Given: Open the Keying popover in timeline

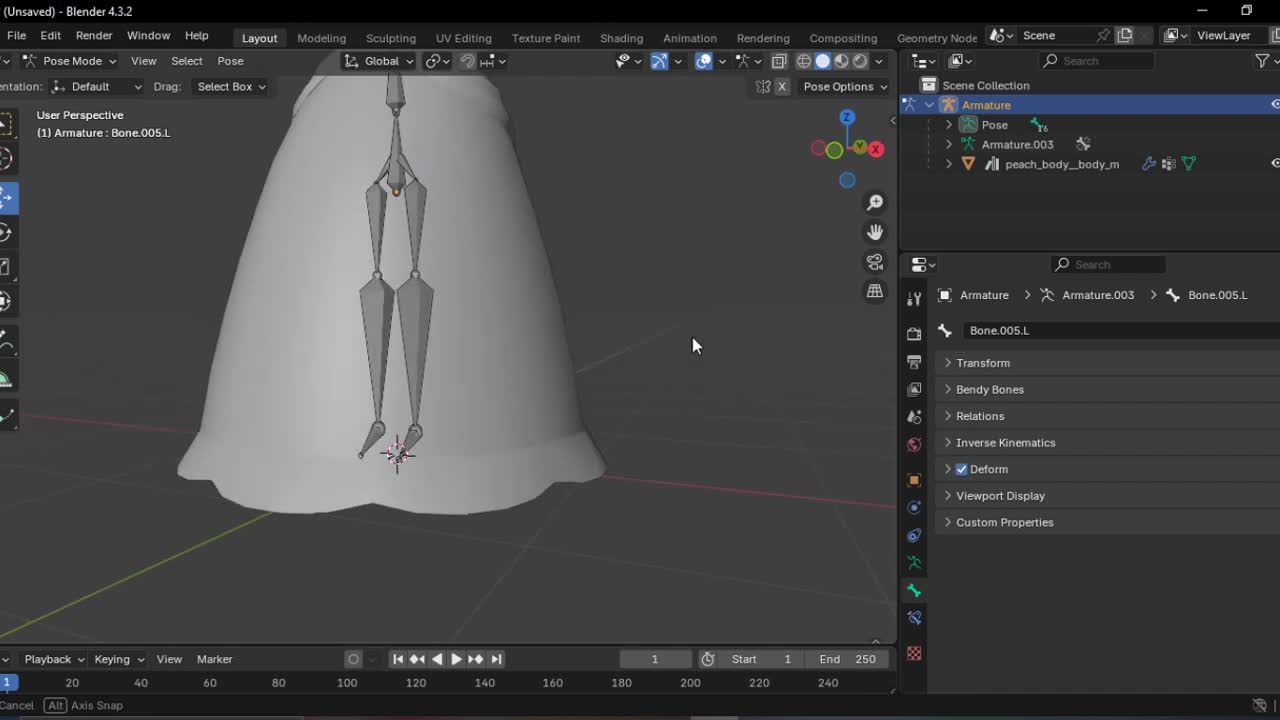Looking at the screenshot, I should pyautogui.click(x=118, y=659).
